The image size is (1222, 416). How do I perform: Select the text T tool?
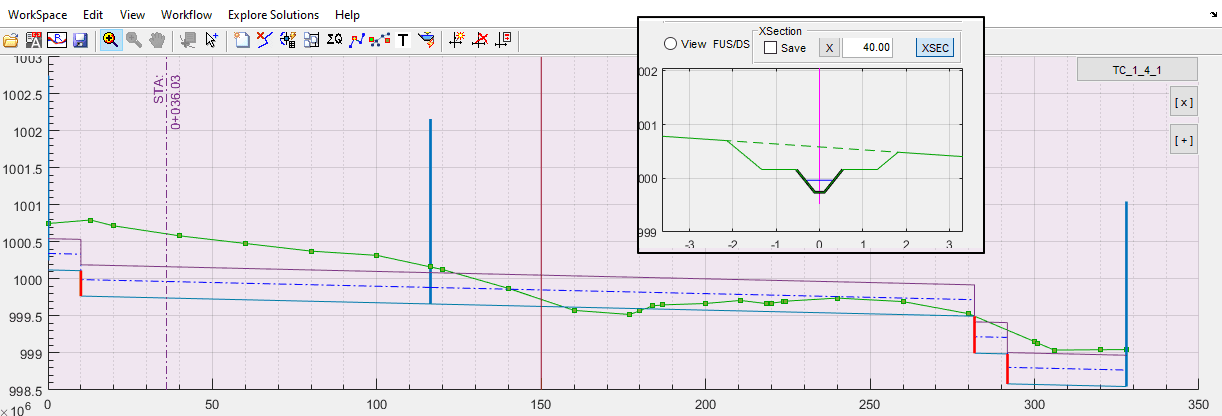403,40
